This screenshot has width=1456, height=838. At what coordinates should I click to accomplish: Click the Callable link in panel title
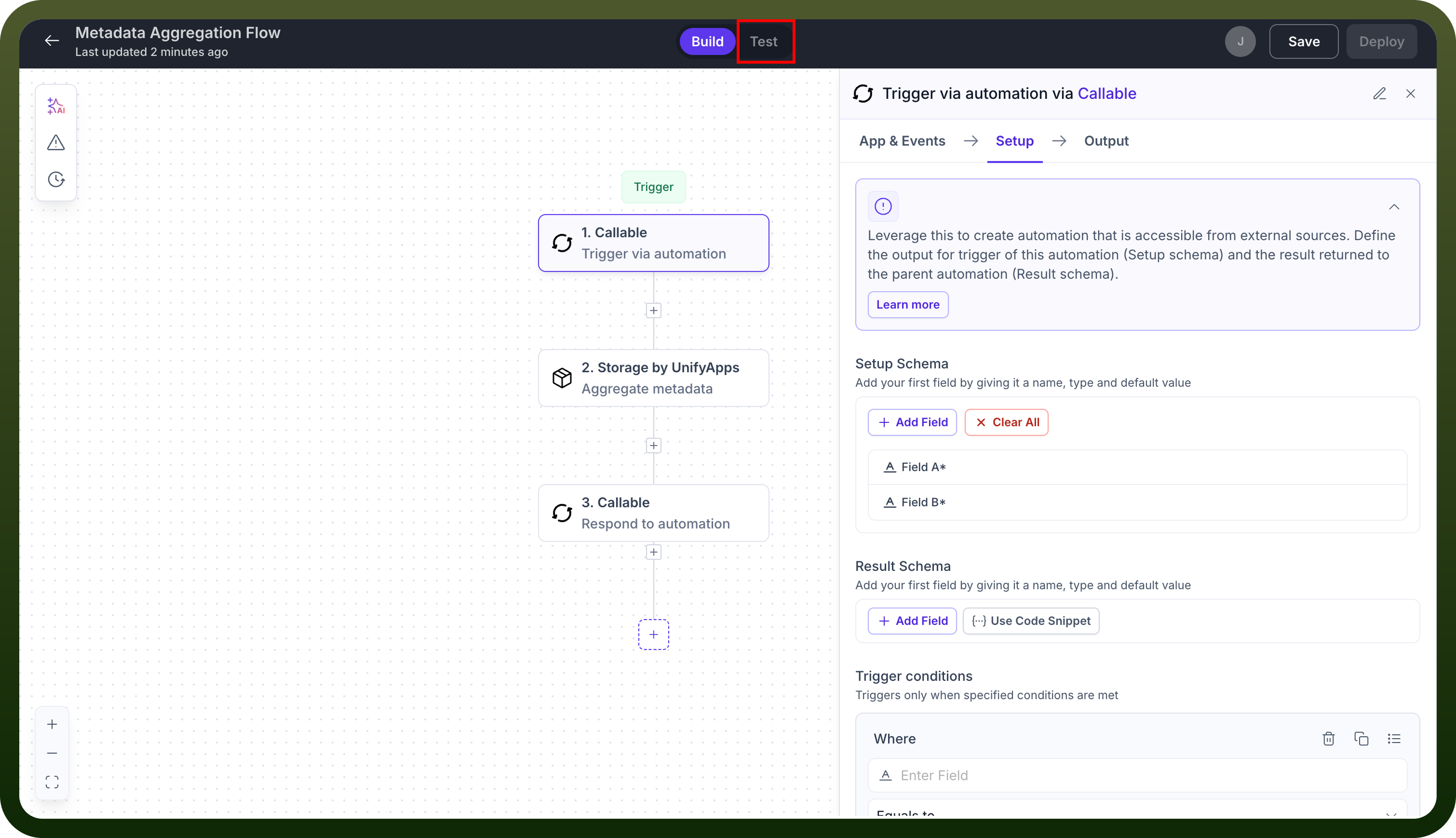tap(1106, 93)
